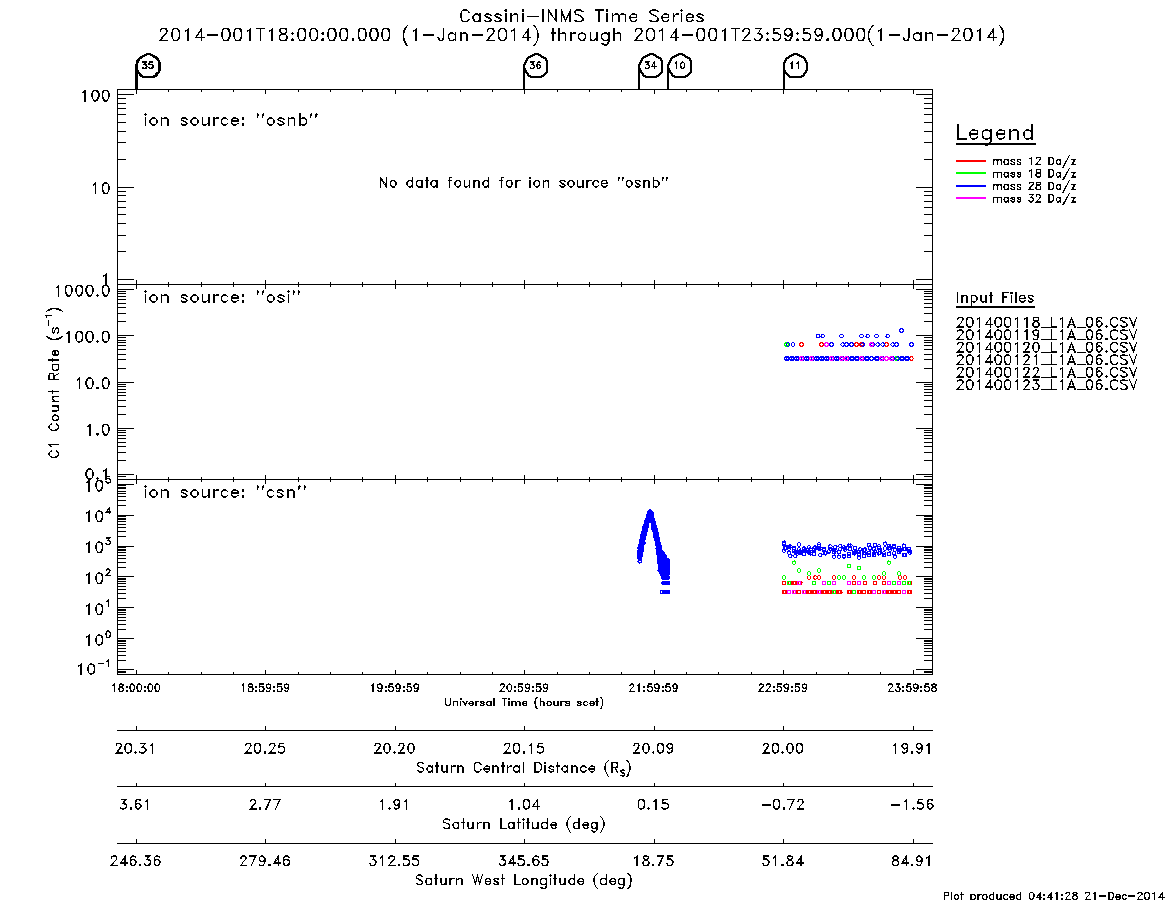Select timeline marker 34 above the plot

click(x=651, y=65)
